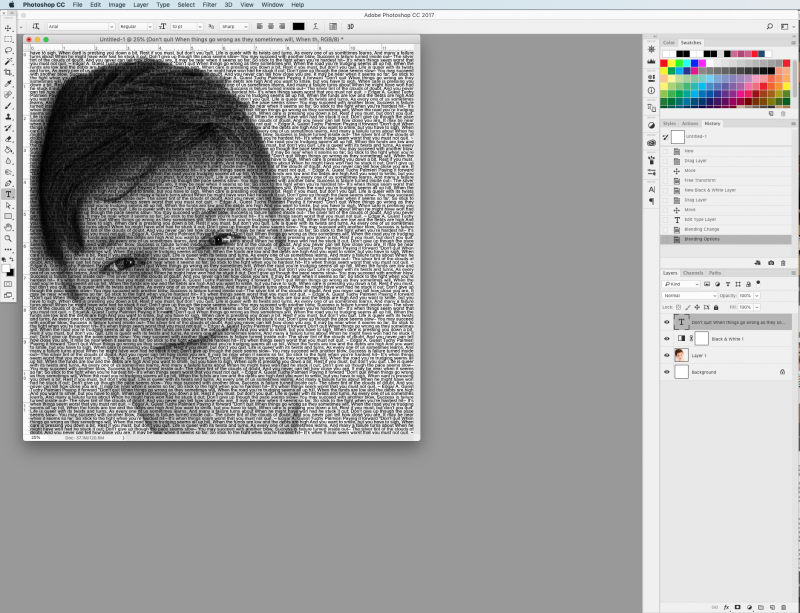
Task: Toggle filter for type layers
Action: click(728, 284)
